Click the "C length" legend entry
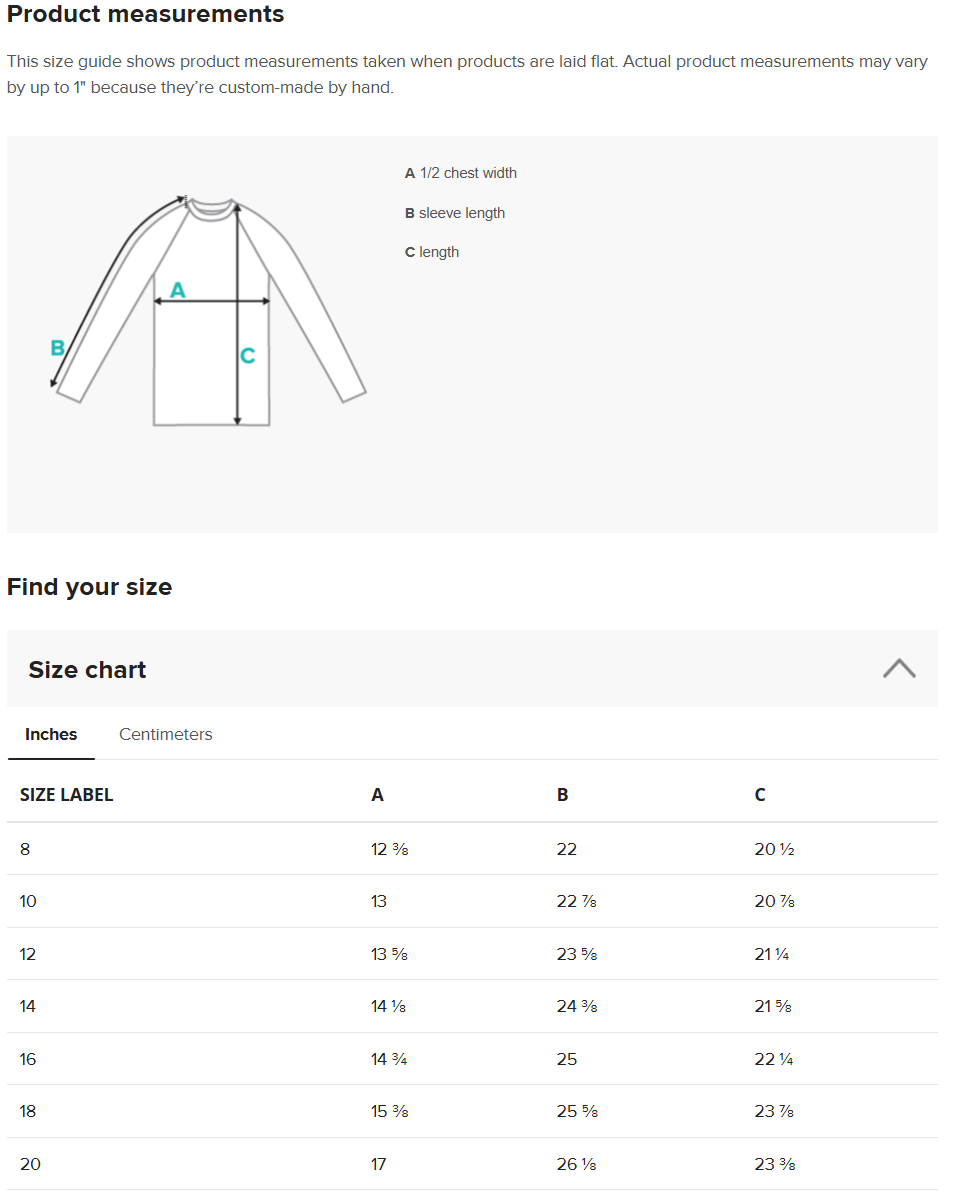Viewport: 954px width, 1195px height. (432, 252)
